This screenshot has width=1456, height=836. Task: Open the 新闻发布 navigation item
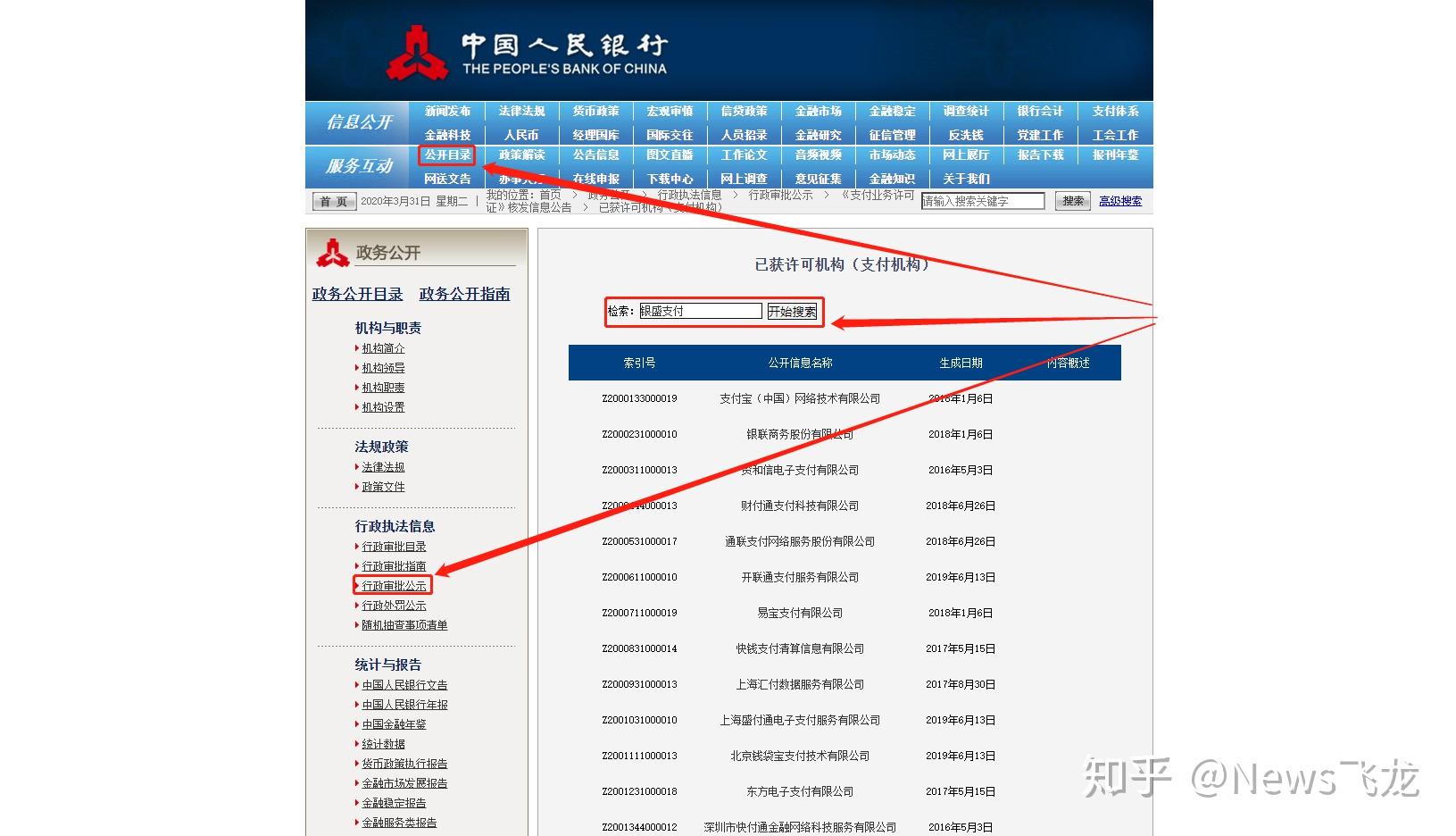coord(447,111)
